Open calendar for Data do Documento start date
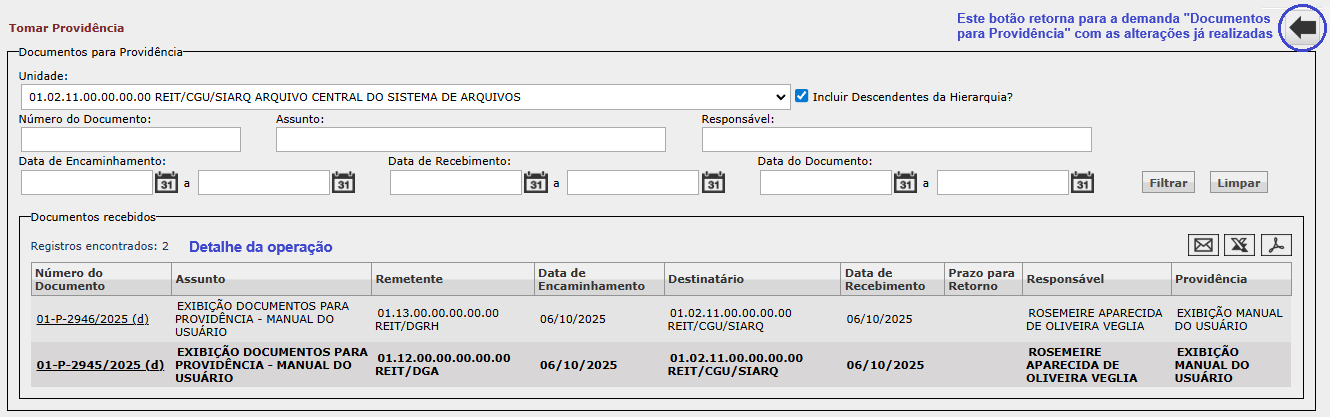The height and width of the screenshot is (417, 1330). (x=905, y=183)
